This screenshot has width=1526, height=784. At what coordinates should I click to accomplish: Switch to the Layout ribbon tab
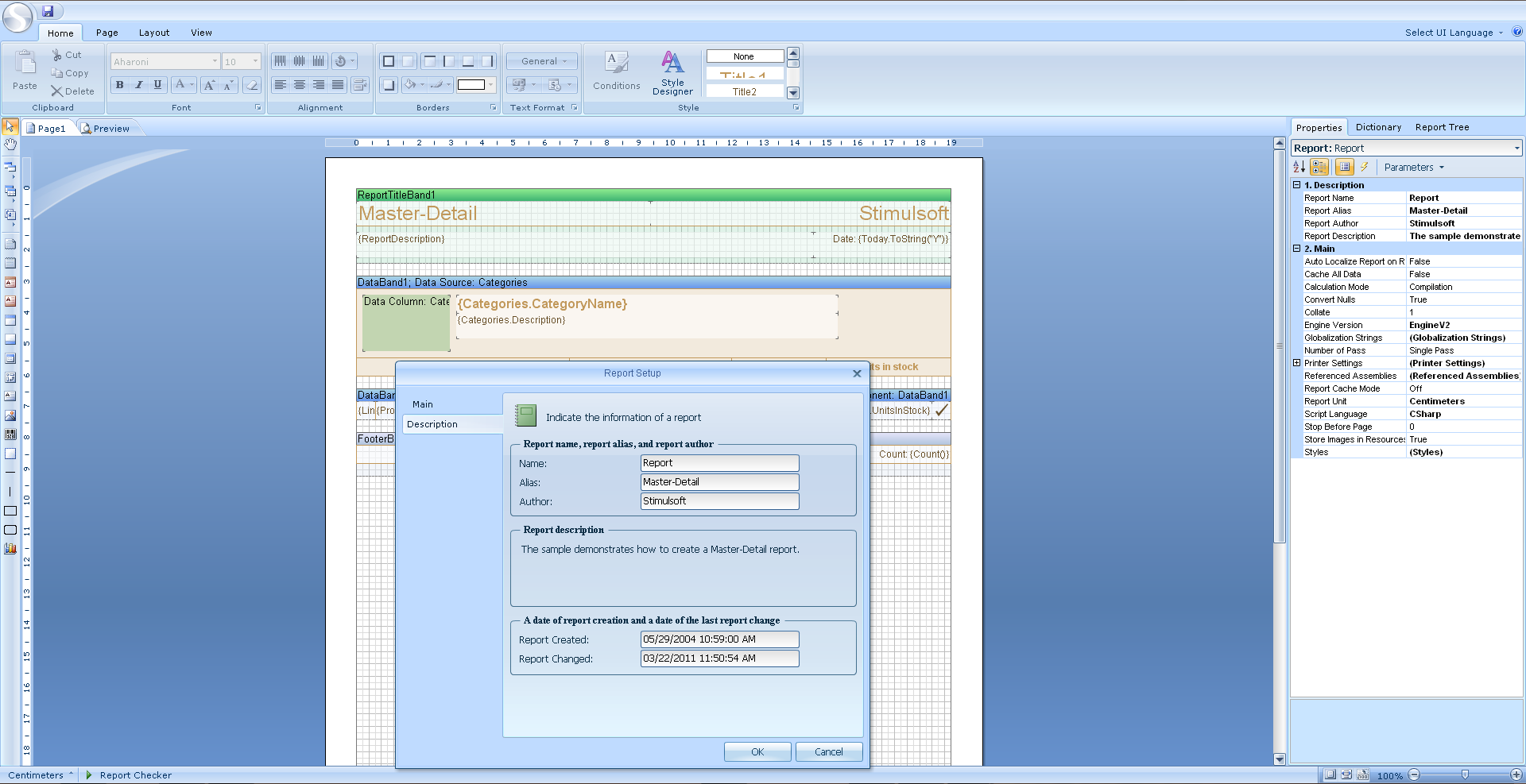(154, 33)
